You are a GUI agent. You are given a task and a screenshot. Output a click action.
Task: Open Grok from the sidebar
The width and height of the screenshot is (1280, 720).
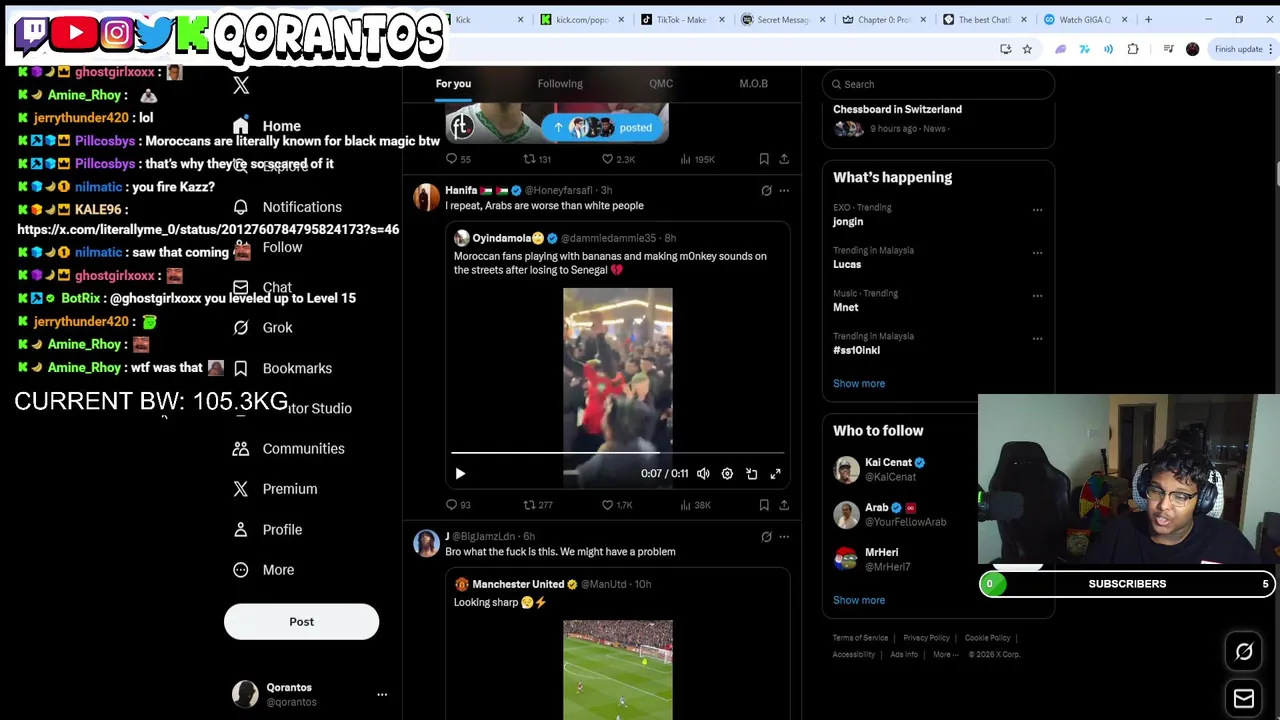point(262,328)
